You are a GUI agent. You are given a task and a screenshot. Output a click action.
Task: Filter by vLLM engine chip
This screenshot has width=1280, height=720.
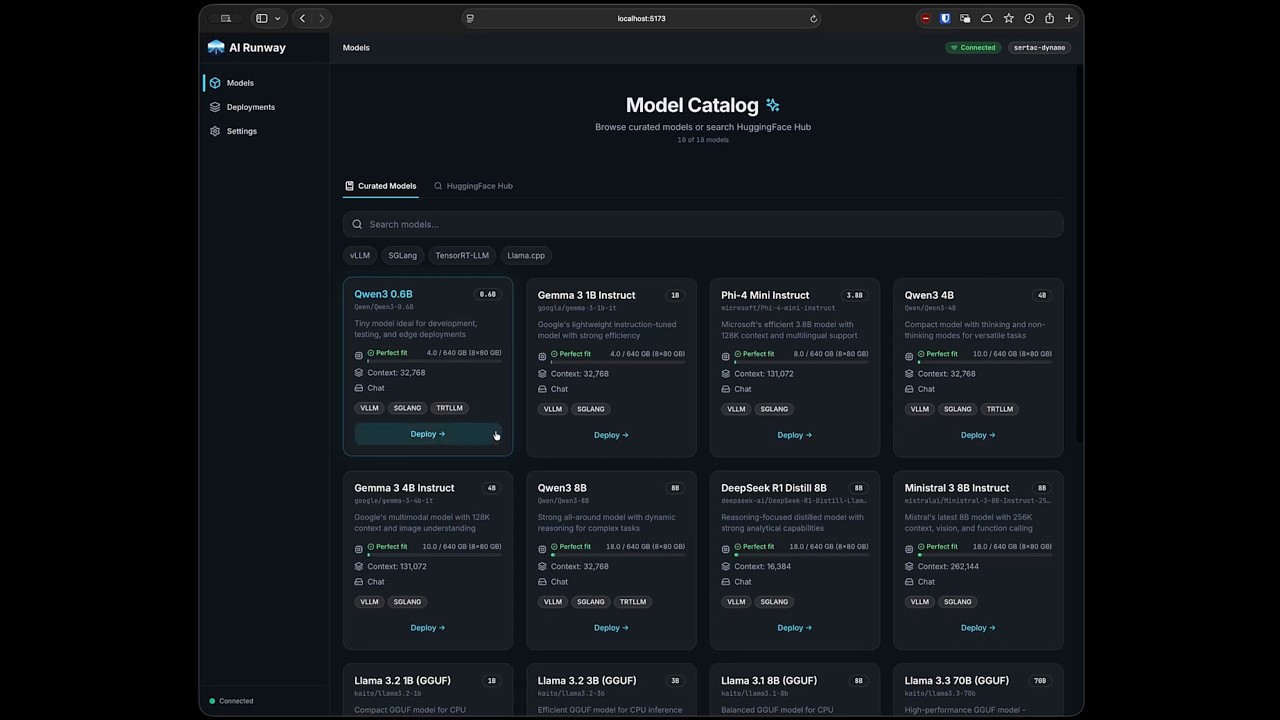click(x=360, y=255)
